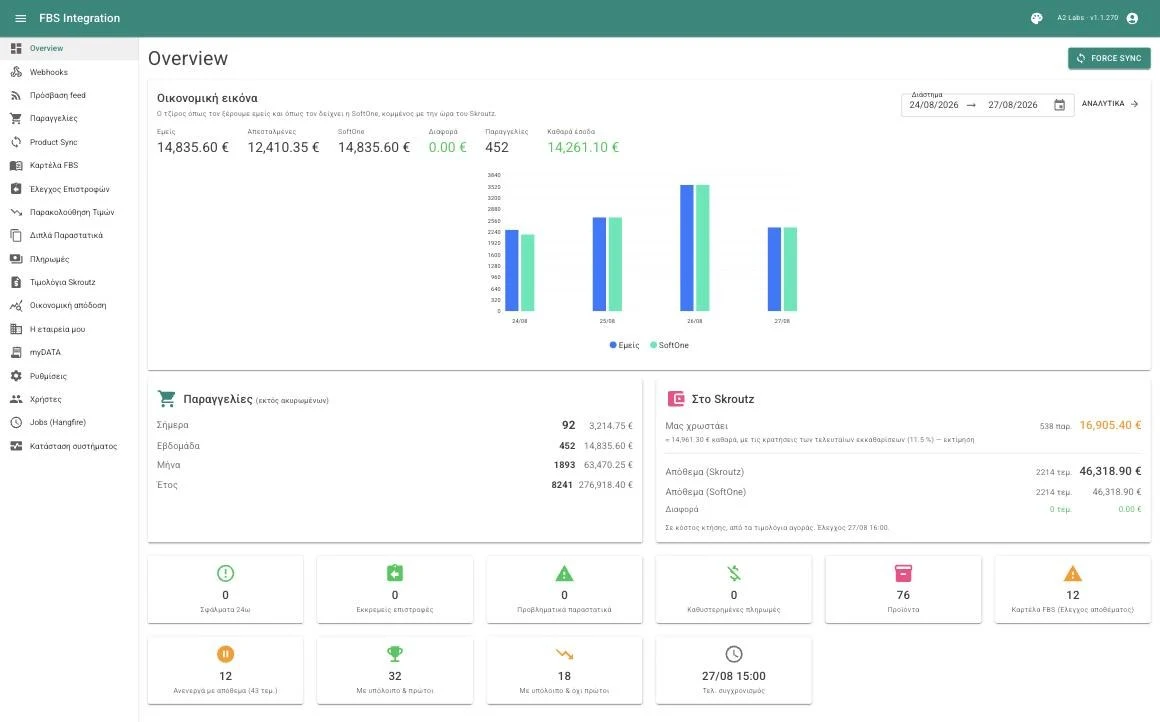Open the calendar date picker icon
This screenshot has height=722, width=1160.
[x=1059, y=105]
